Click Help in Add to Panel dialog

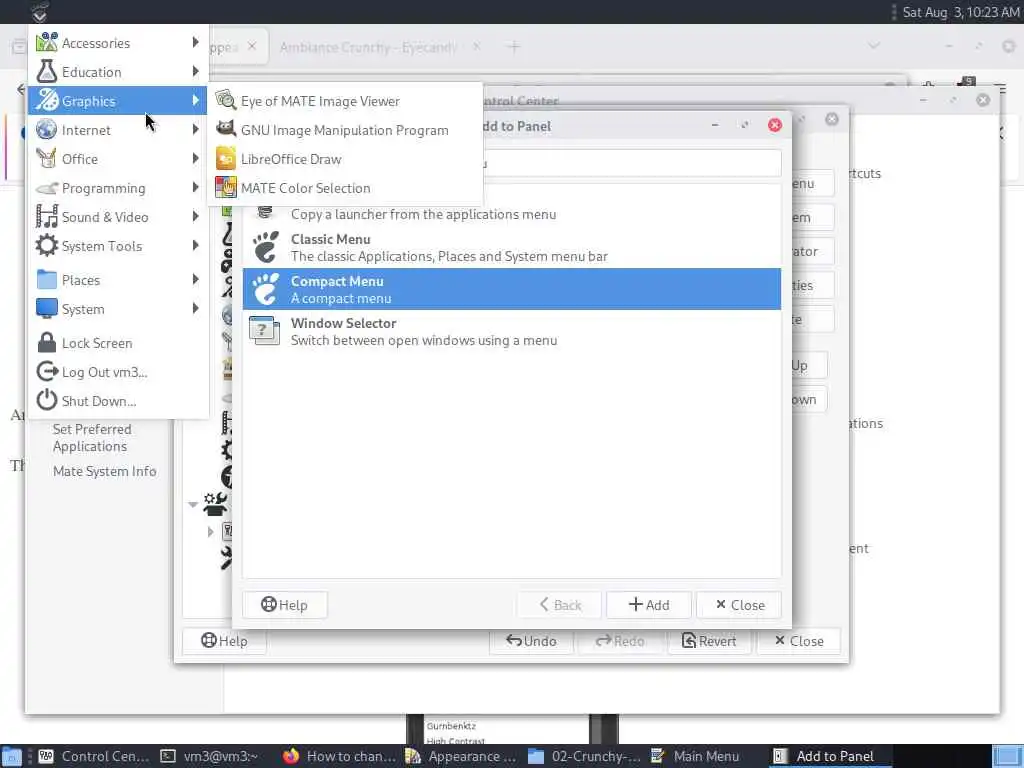(285, 605)
